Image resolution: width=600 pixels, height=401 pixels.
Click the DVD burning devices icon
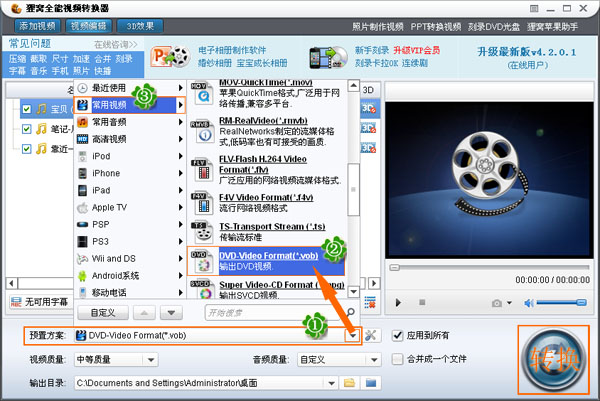pos(328,58)
